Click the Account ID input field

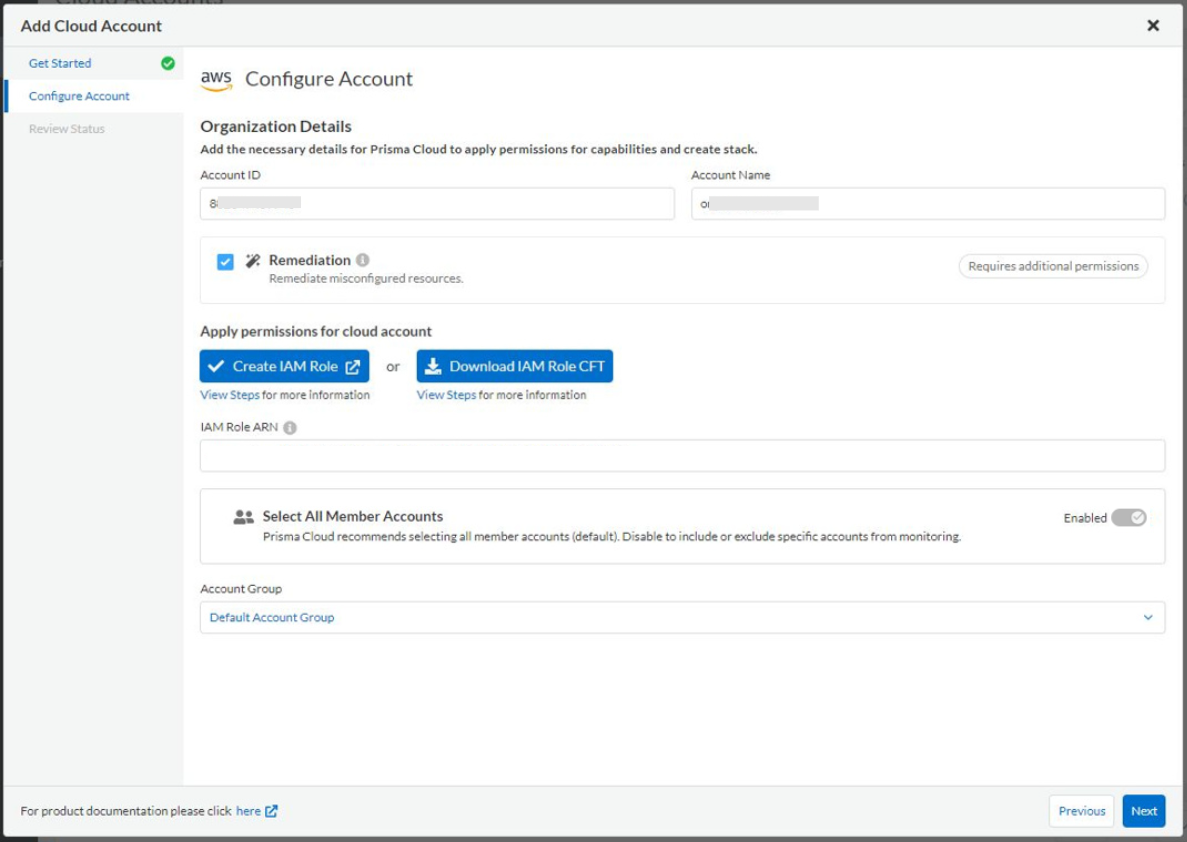[437, 204]
